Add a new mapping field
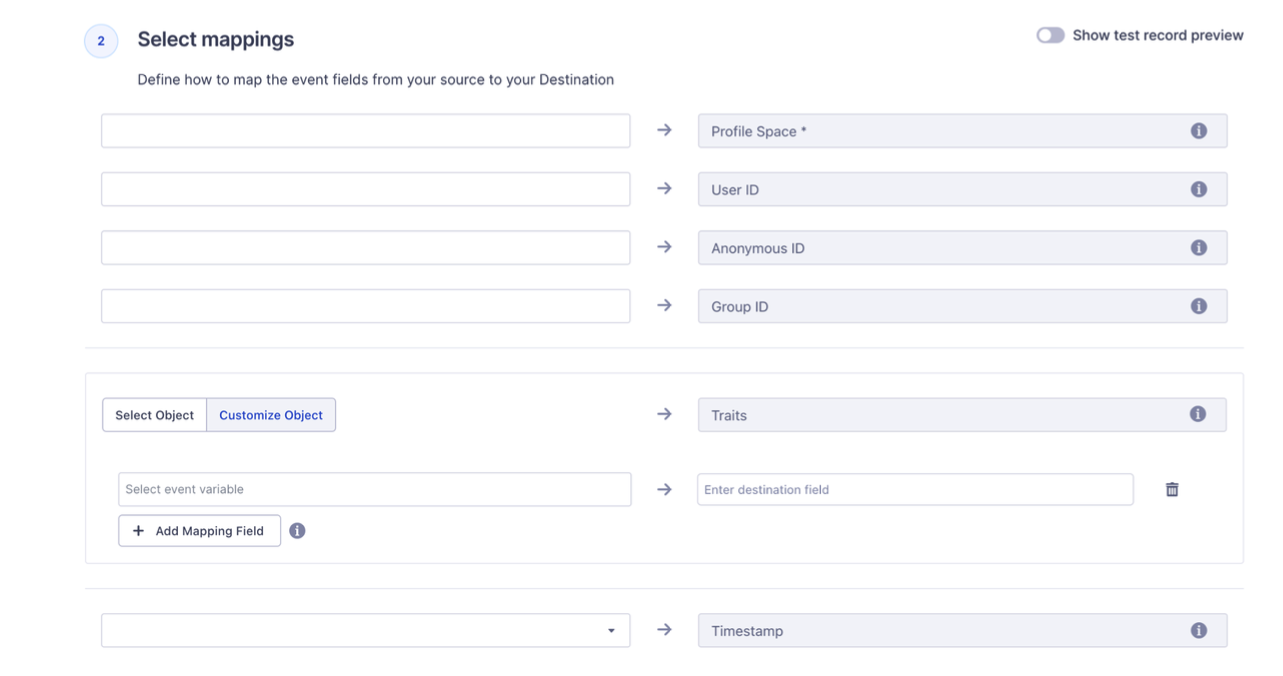The height and width of the screenshot is (676, 1283). [199, 530]
